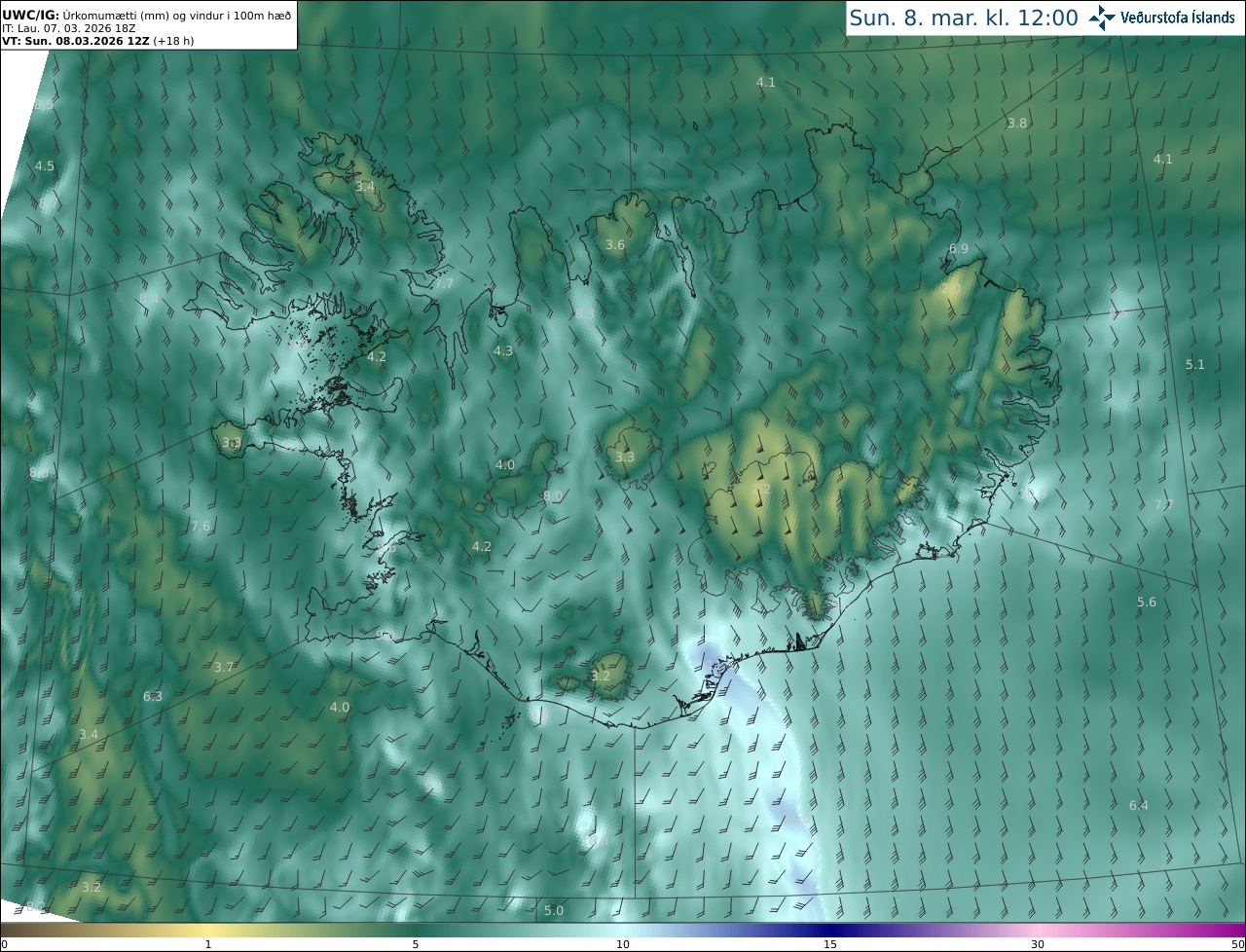Click the 'IT: Lau. 07. 03. 2026 18Z' line
This screenshot has height=952, width=1246.
click(x=69, y=28)
